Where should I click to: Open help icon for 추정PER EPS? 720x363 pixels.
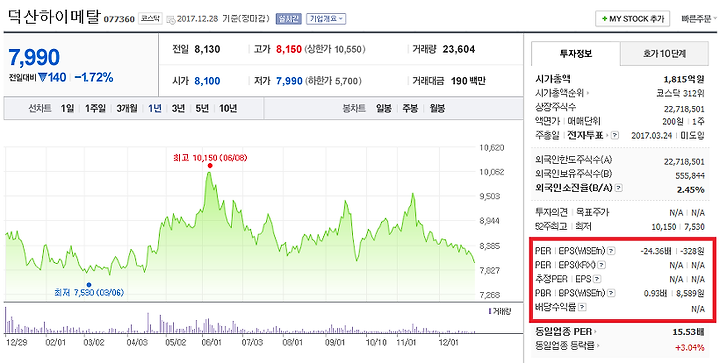pyautogui.click(x=597, y=279)
